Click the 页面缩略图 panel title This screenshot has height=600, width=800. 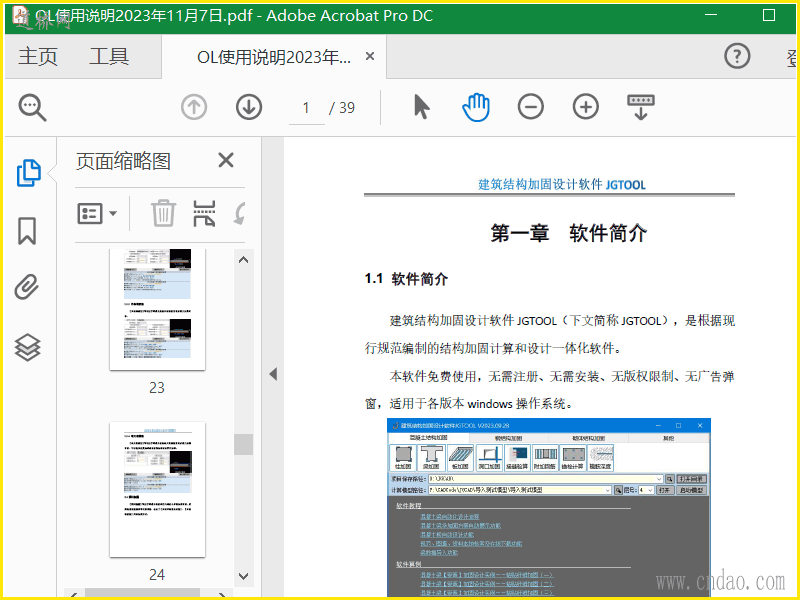(123, 161)
